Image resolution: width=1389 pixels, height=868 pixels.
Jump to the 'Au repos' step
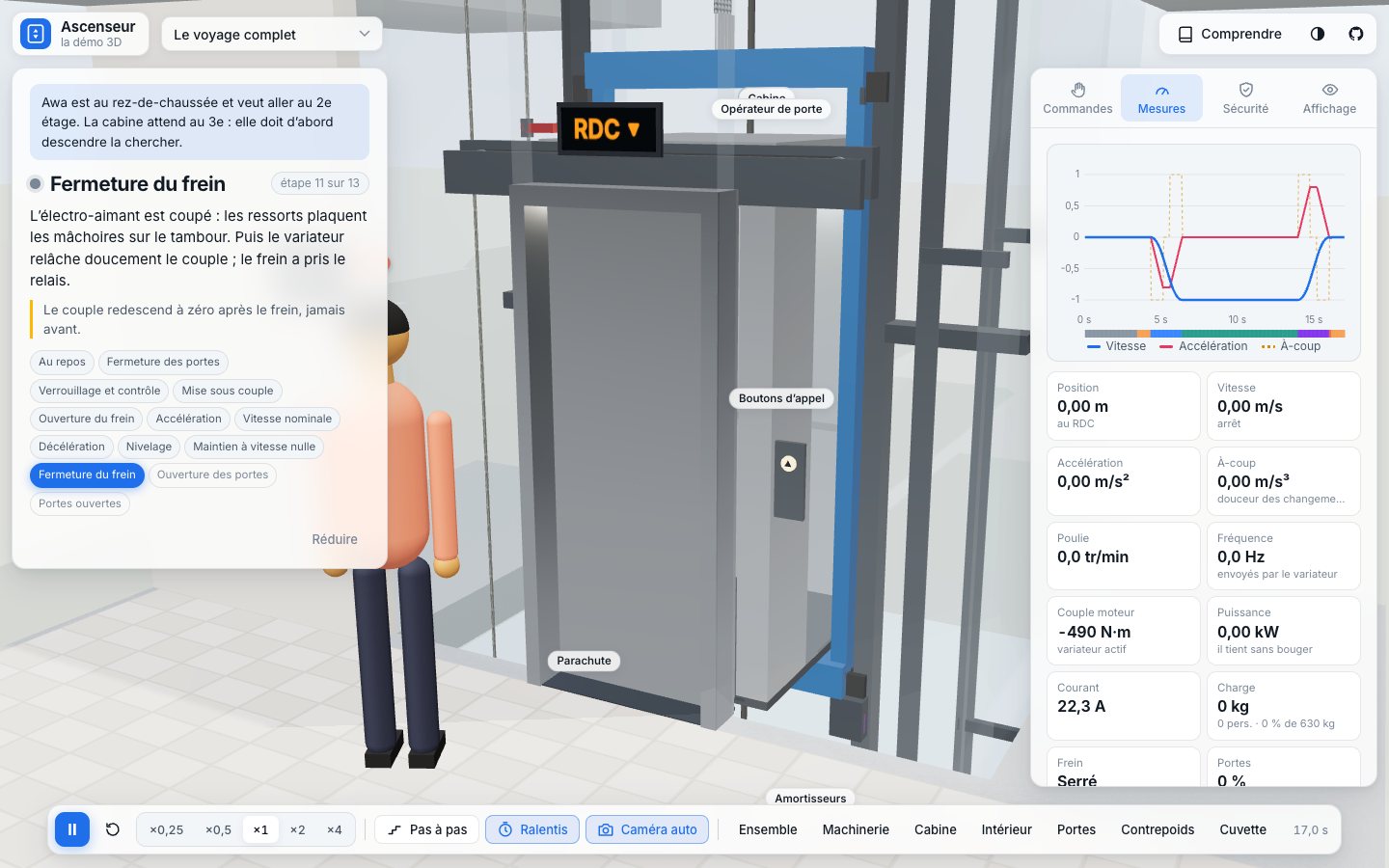(62, 362)
